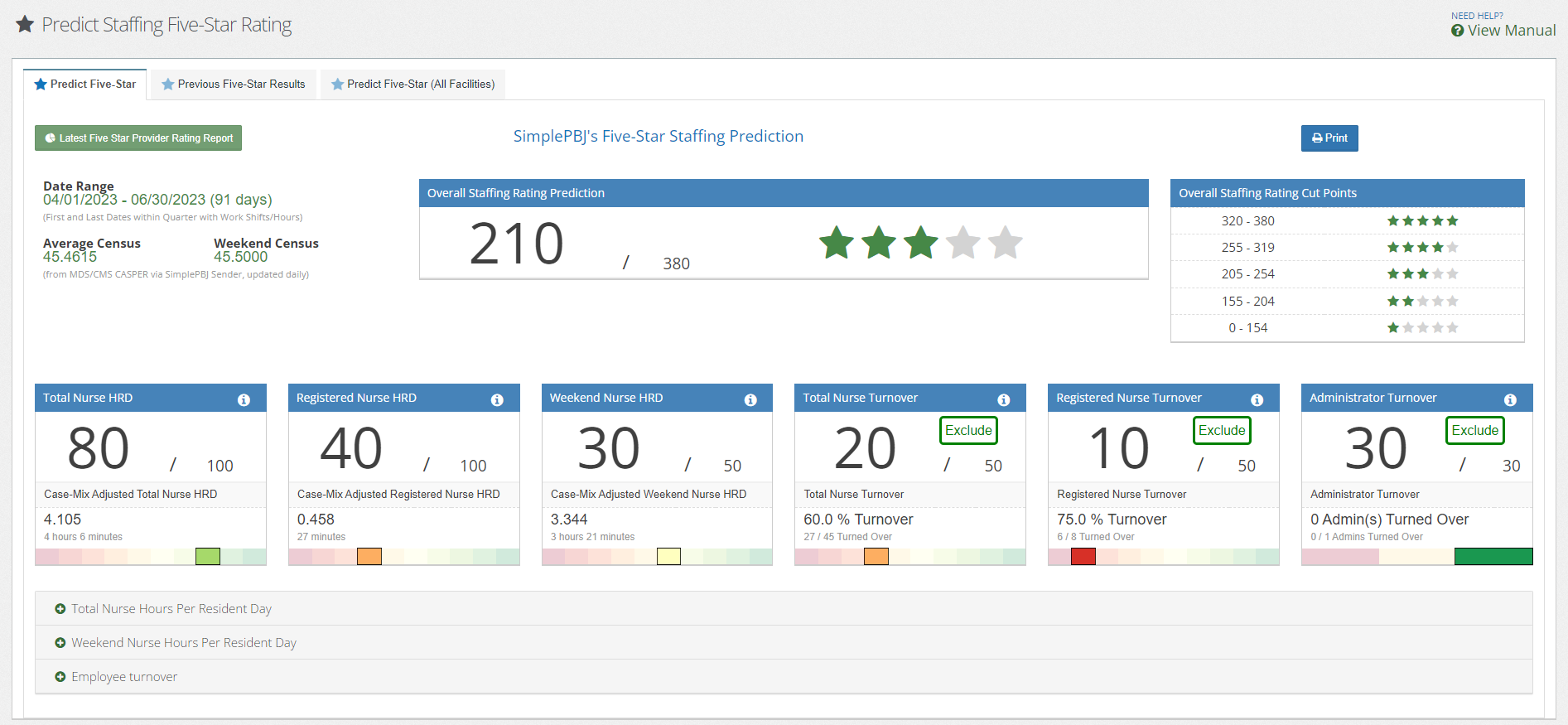
Task: Click the 255 - 319 cut point row
Action: point(1348,248)
